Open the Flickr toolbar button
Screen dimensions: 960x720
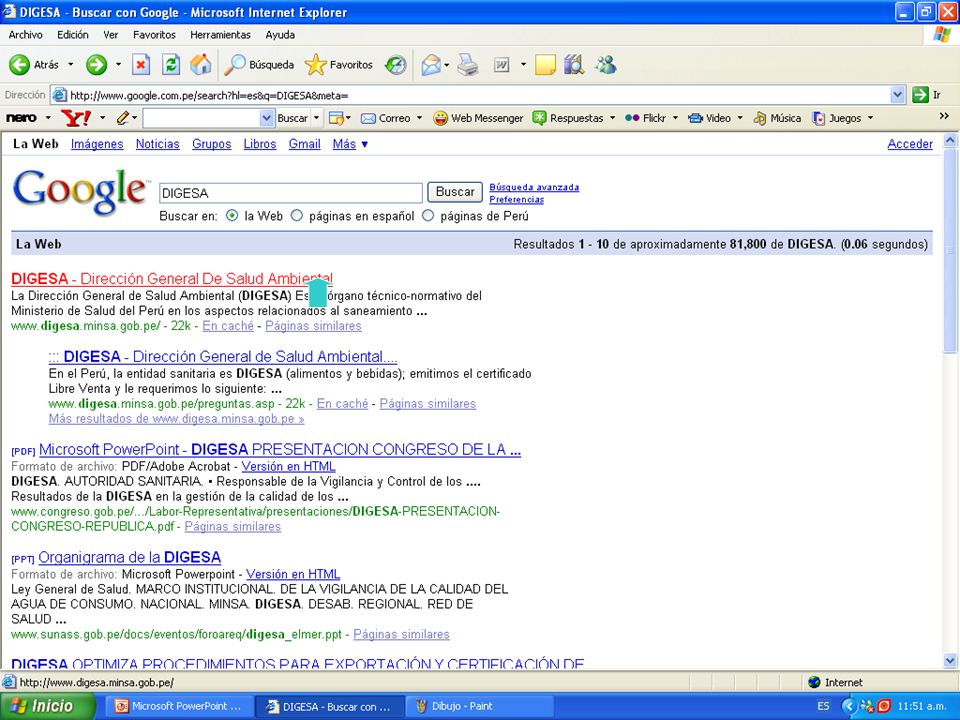click(645, 118)
